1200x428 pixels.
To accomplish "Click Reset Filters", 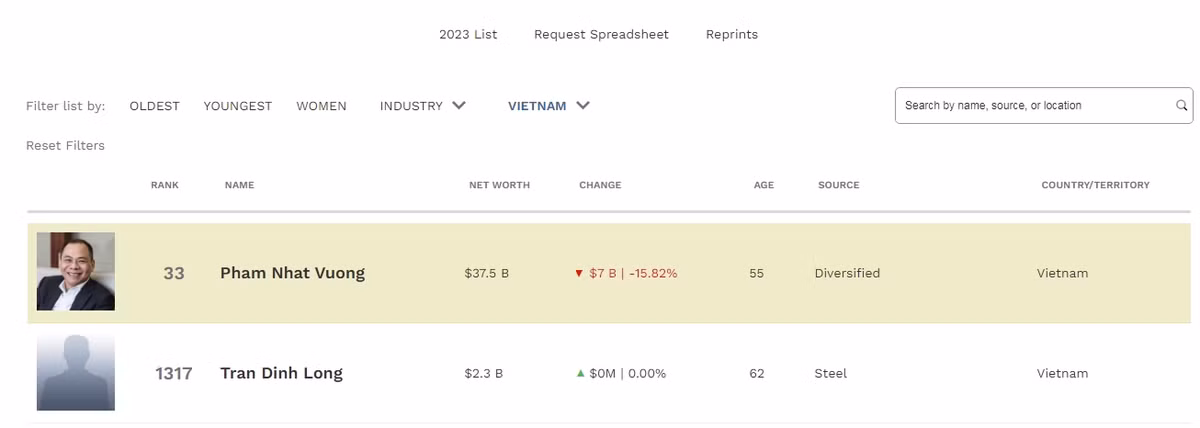I will 65,146.
